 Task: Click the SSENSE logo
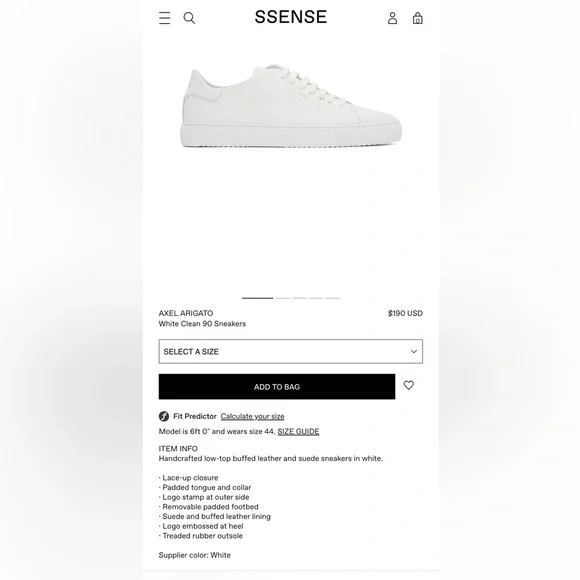(x=291, y=17)
